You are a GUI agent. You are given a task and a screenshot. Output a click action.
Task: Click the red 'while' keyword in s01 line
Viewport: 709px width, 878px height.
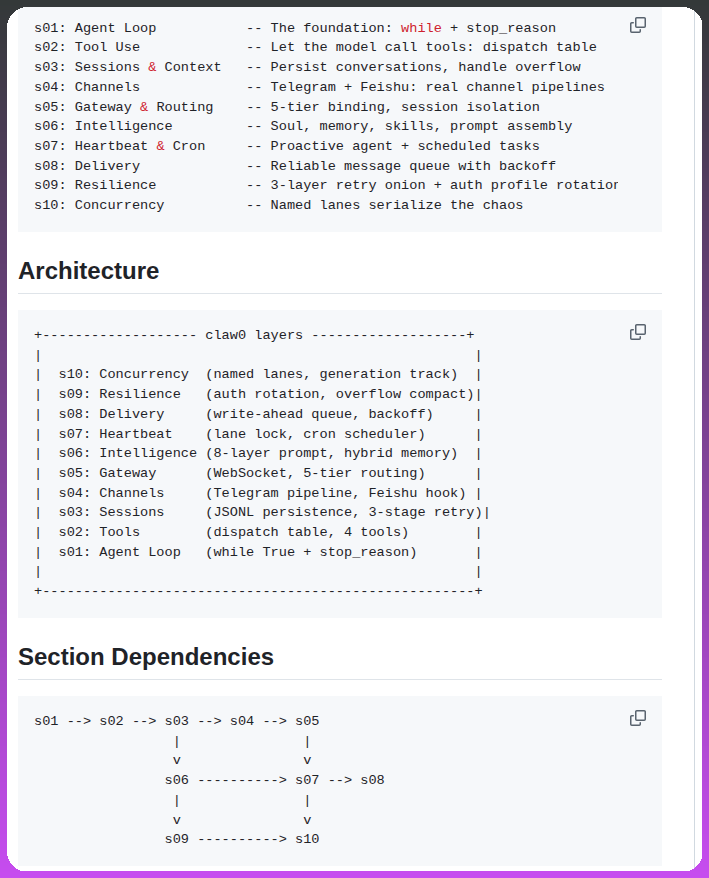click(421, 28)
